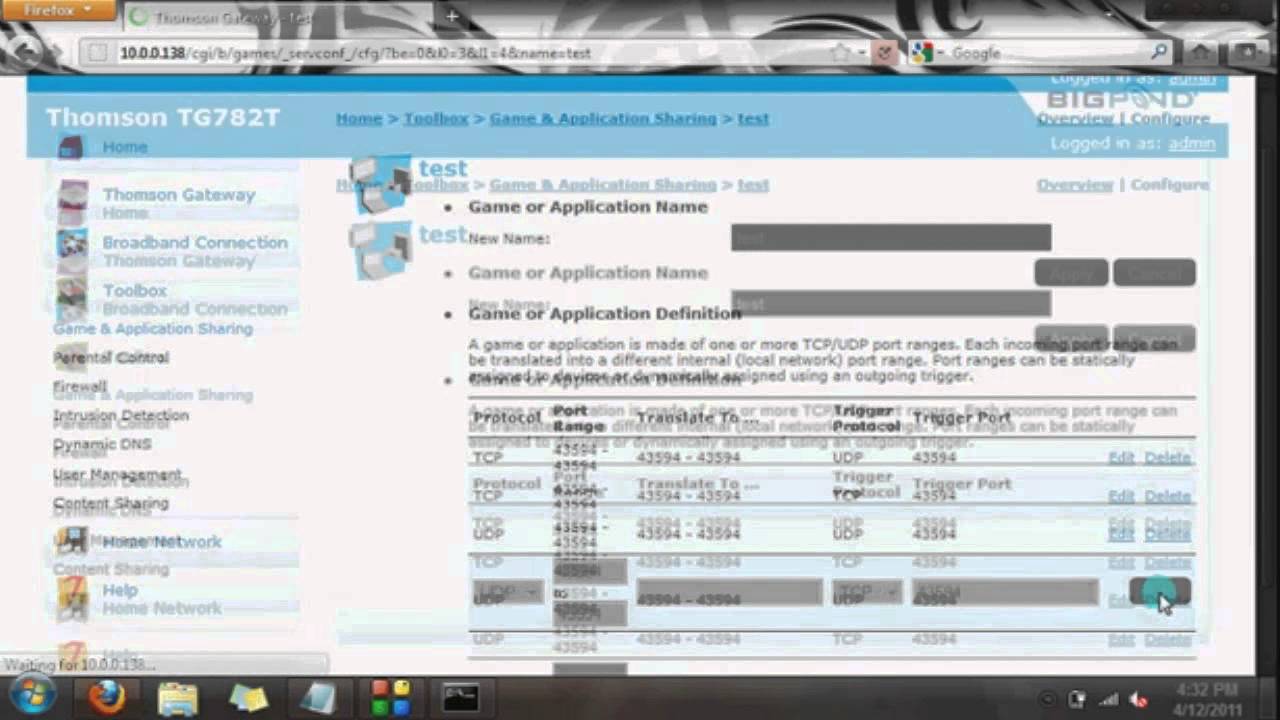
Task: Click the taskbar clock showing 4:32 PM
Action: pos(1209,700)
